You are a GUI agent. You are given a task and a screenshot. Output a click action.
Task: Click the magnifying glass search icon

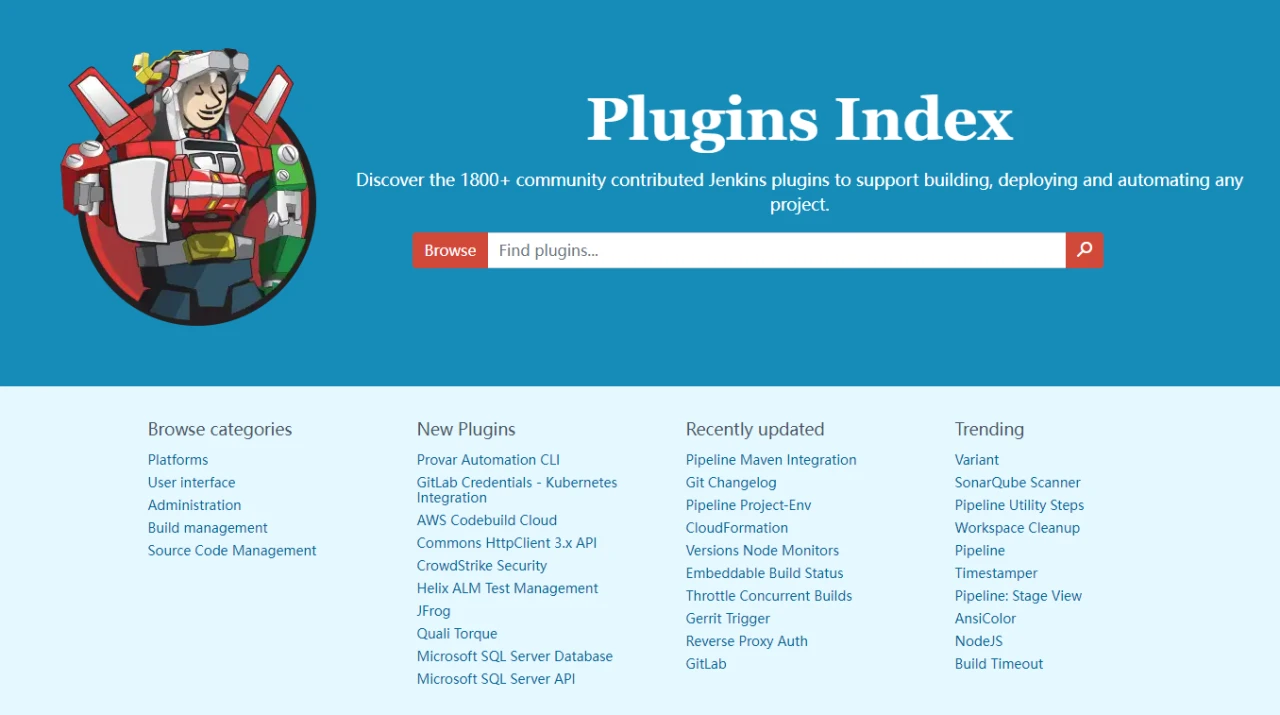pos(1084,250)
